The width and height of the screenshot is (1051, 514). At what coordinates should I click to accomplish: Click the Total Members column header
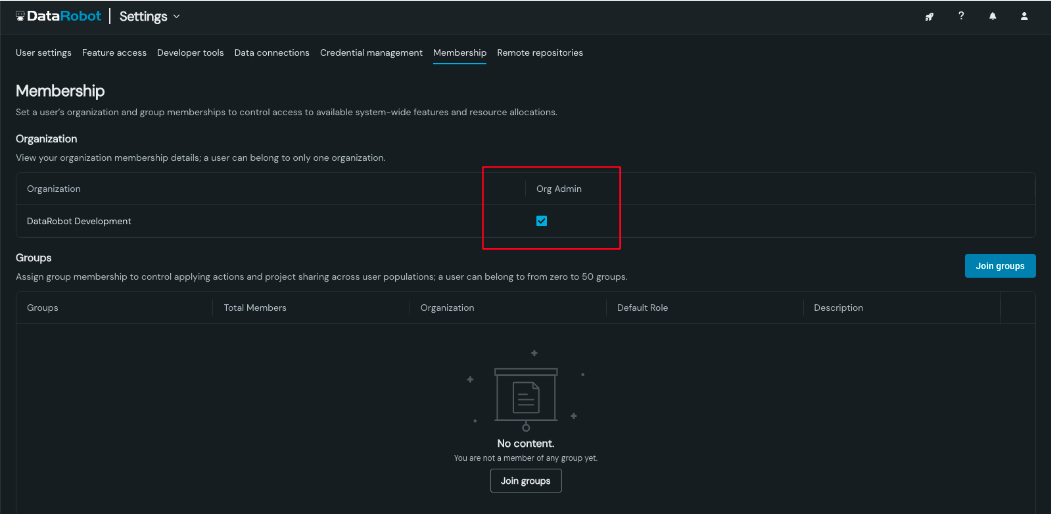point(255,308)
